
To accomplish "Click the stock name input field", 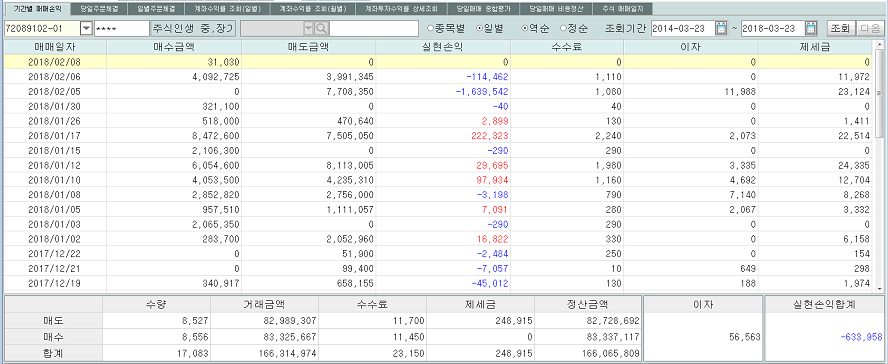I will (374, 28).
